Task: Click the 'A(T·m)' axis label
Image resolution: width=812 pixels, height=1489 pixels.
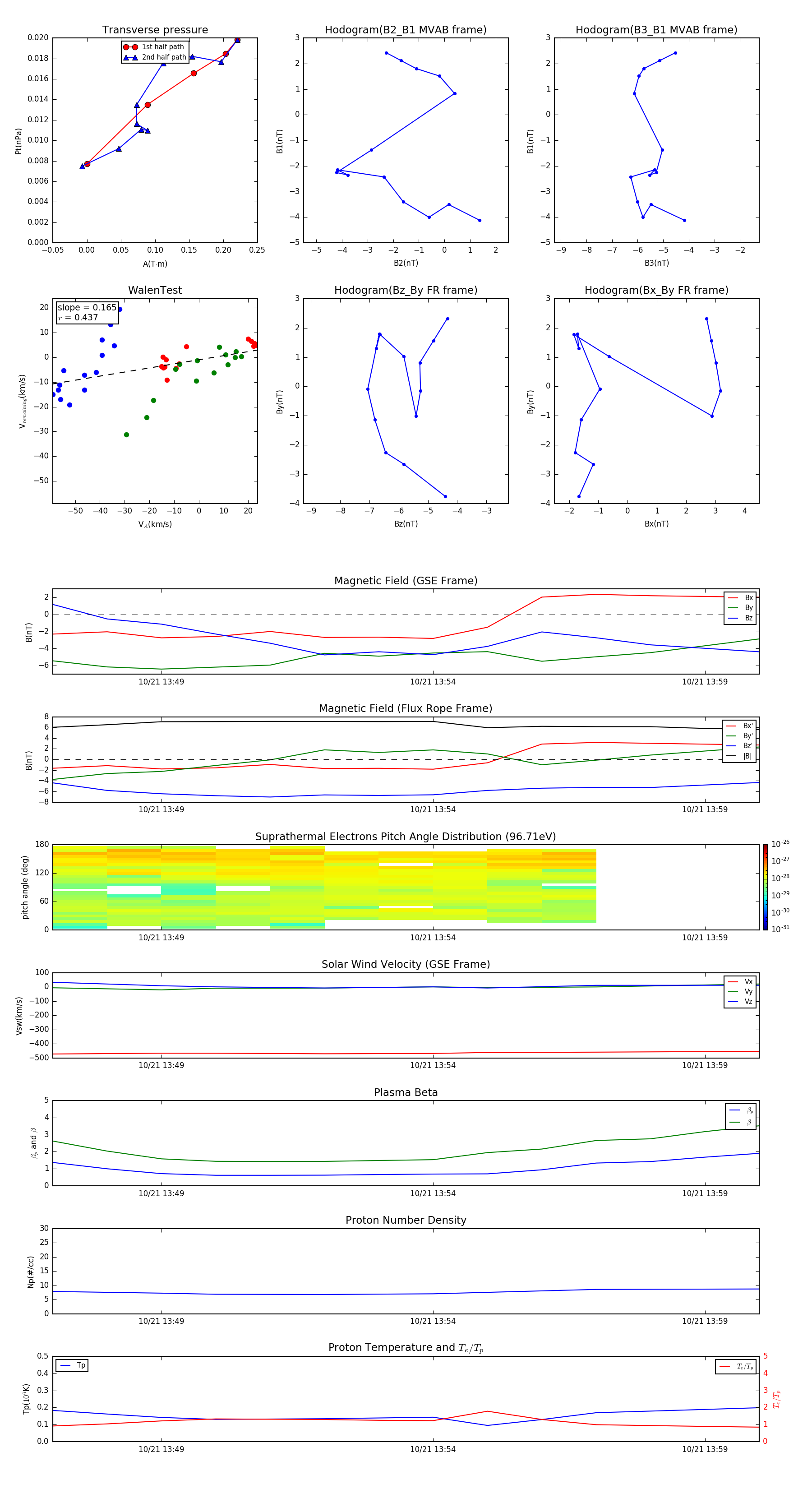Action: click(x=155, y=264)
